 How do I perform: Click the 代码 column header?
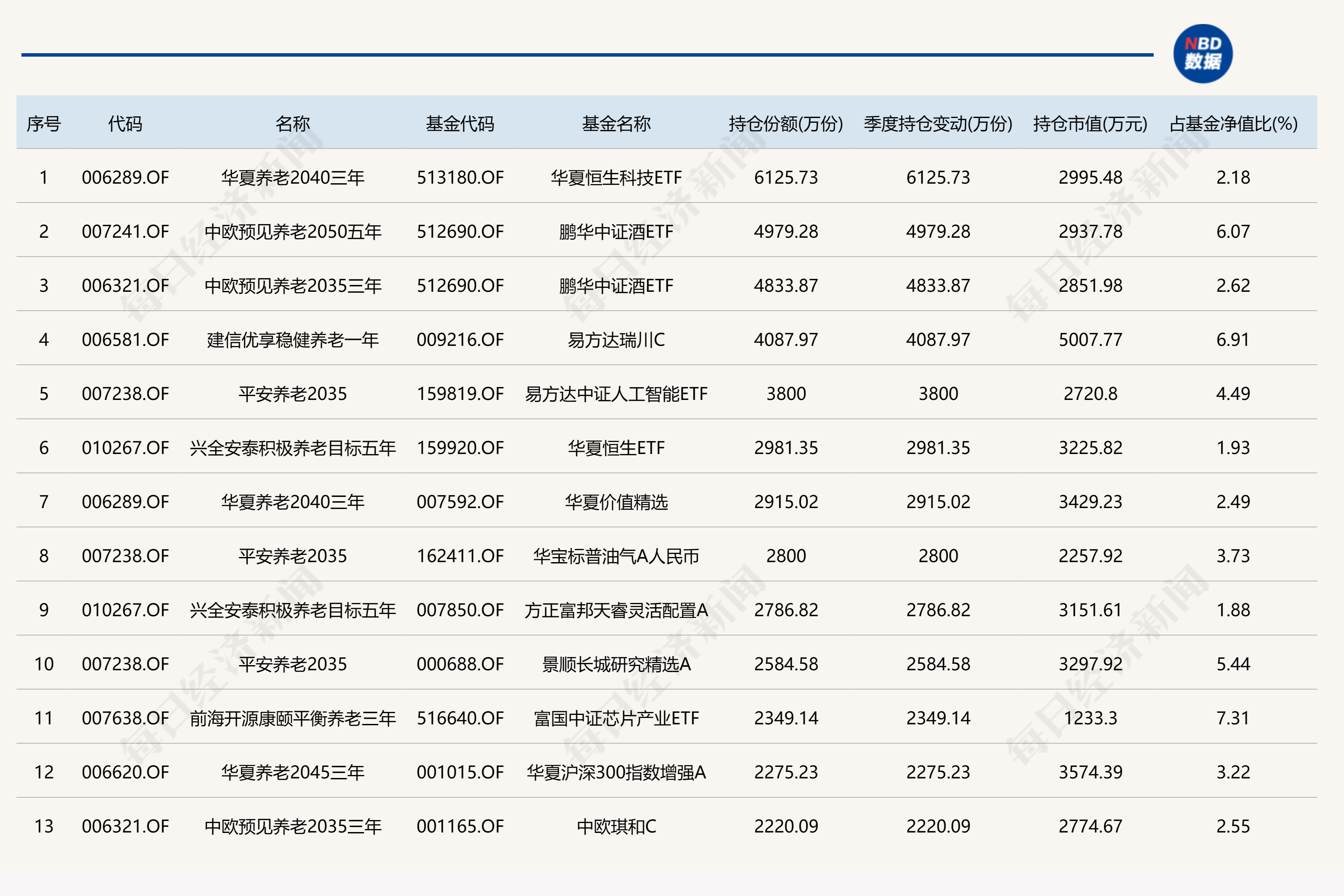click(x=125, y=124)
